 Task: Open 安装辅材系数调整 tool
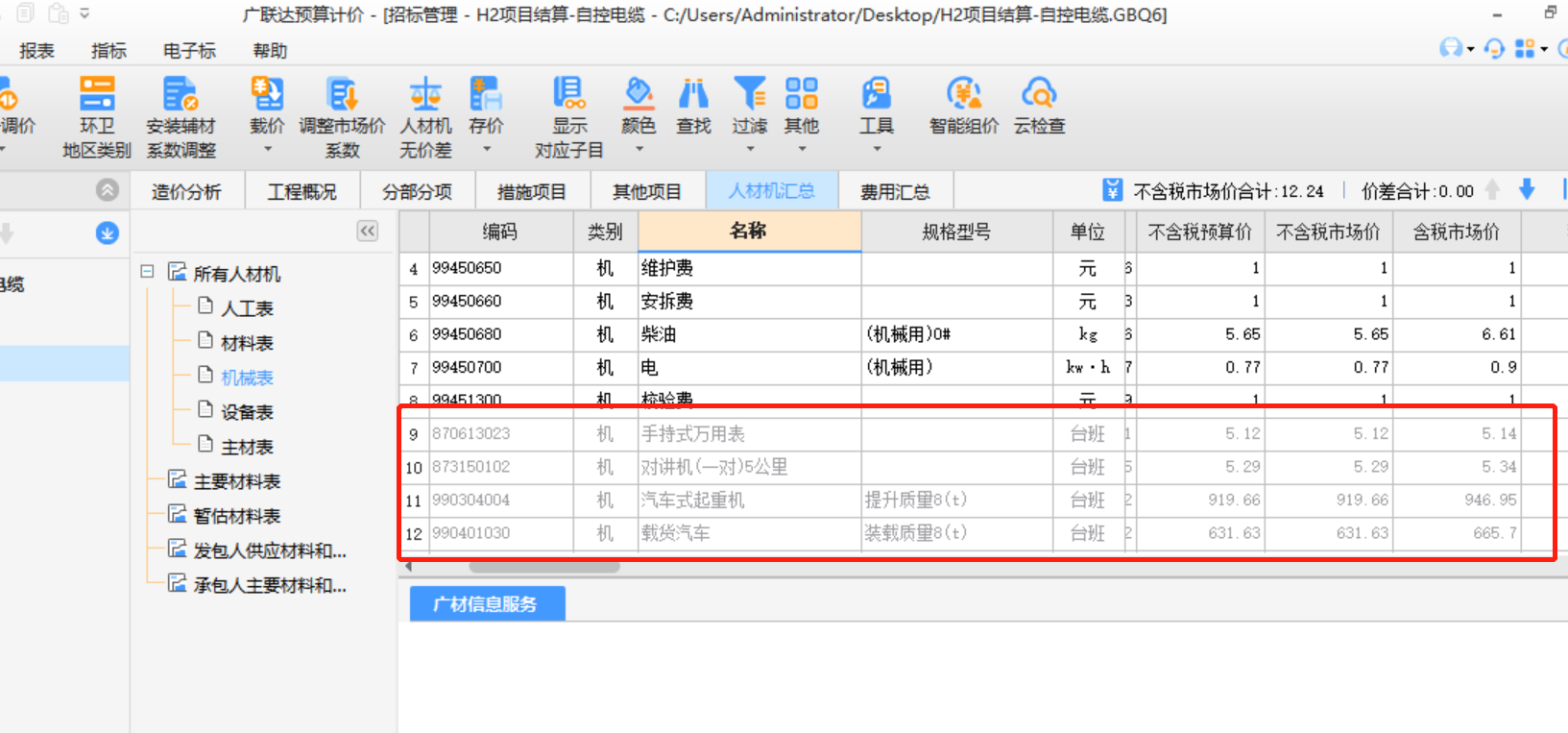181,117
